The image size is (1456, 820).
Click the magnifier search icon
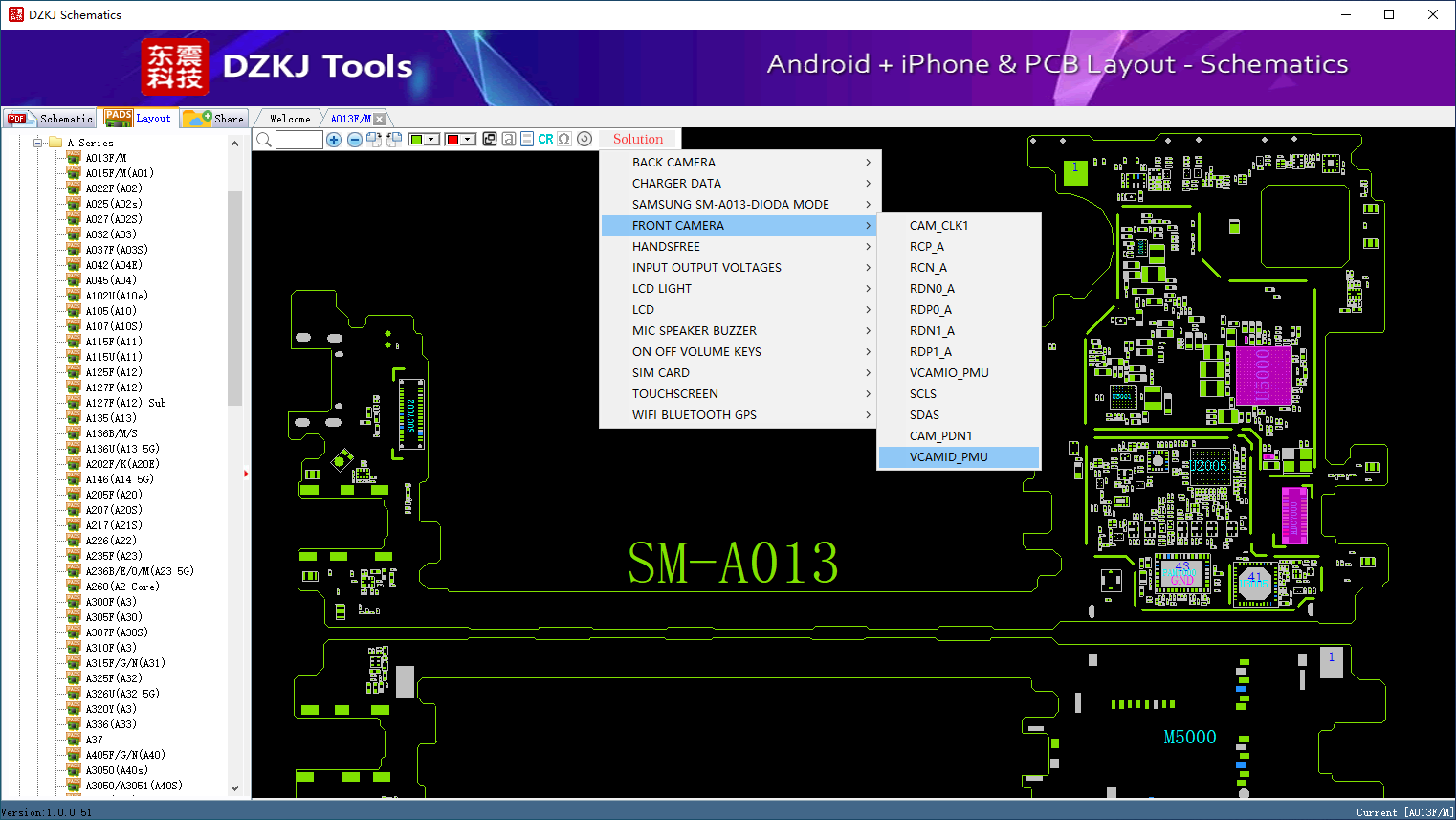pos(264,140)
